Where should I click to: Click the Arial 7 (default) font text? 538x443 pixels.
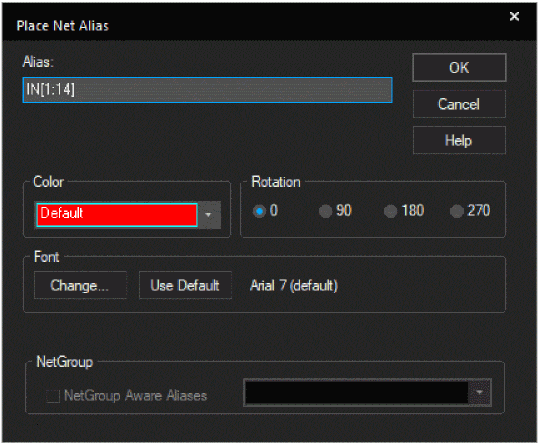tap(294, 285)
